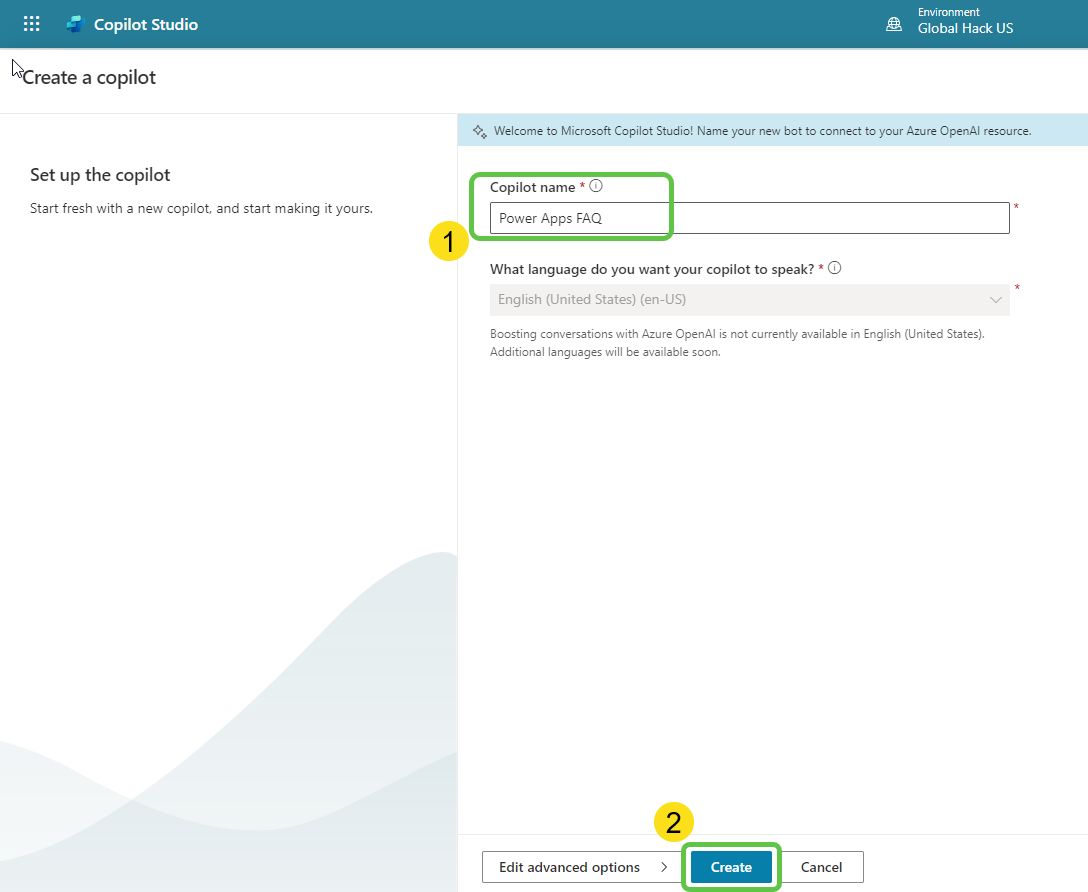1088x892 pixels.
Task: Click the Environment globe icon
Action: [x=894, y=24]
